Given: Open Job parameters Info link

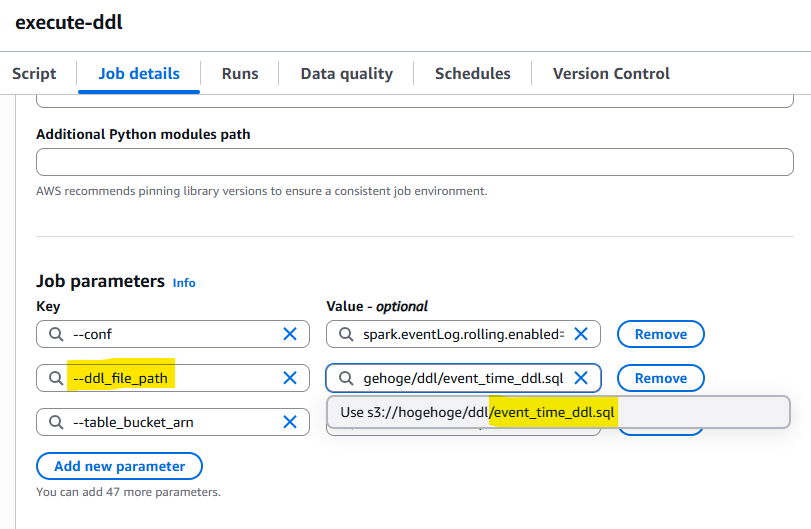Looking at the screenshot, I should coord(184,283).
